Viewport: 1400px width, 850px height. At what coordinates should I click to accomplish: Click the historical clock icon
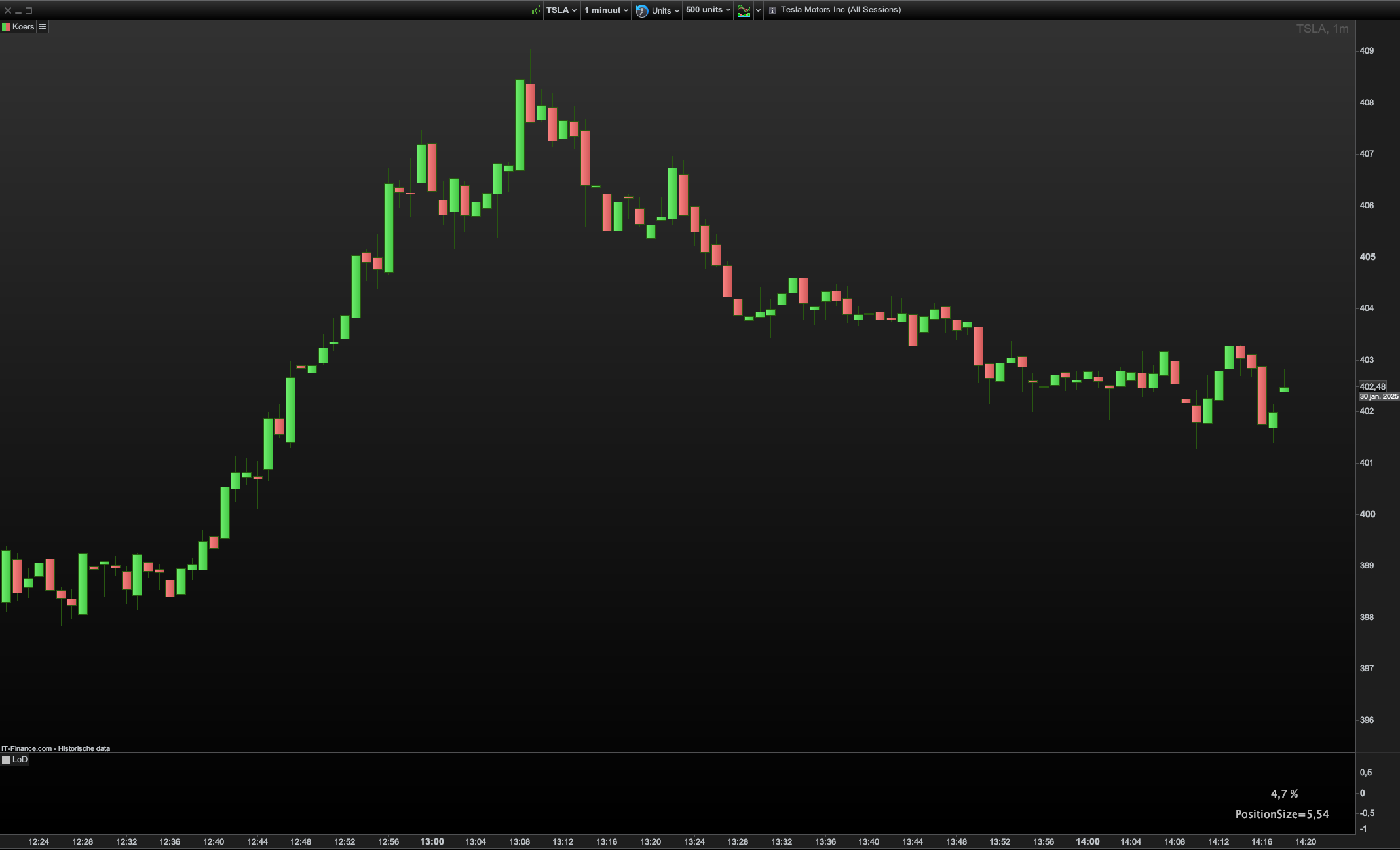642,10
